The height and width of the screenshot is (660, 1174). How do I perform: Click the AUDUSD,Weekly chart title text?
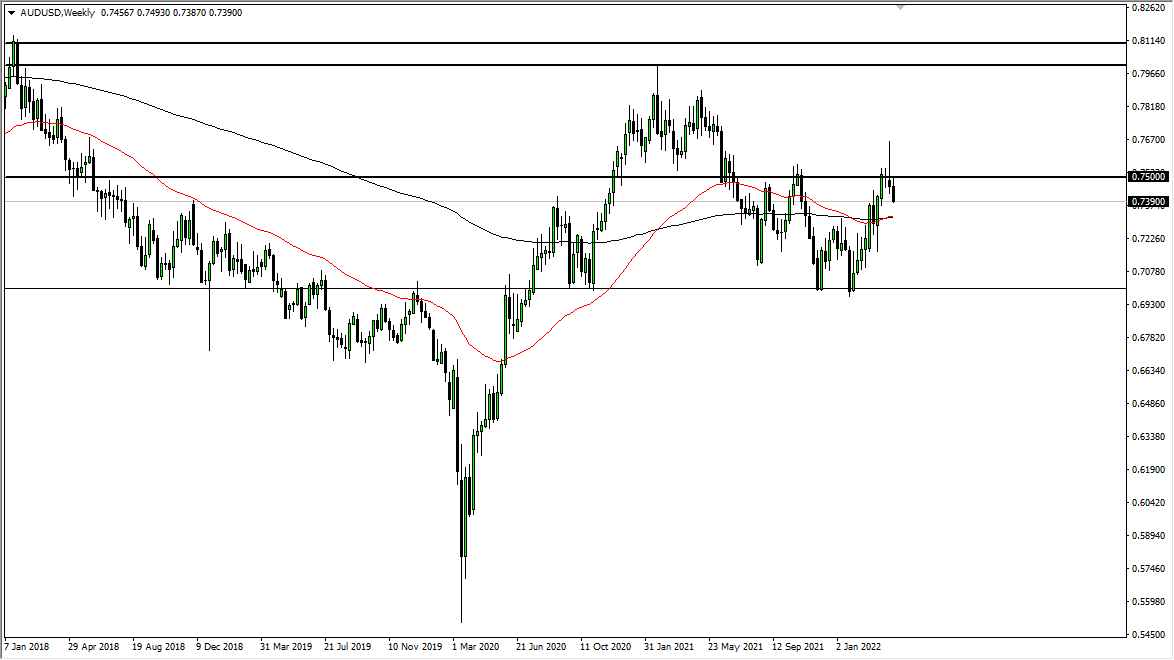pyautogui.click(x=56, y=14)
